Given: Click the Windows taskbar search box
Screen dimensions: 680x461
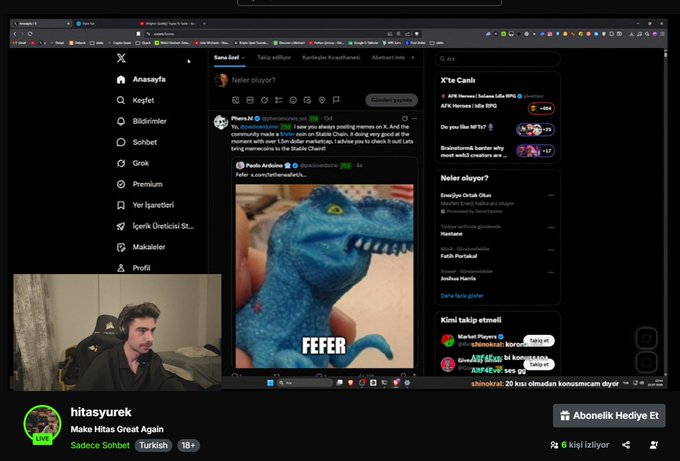Looking at the screenshot, I should (x=306, y=383).
